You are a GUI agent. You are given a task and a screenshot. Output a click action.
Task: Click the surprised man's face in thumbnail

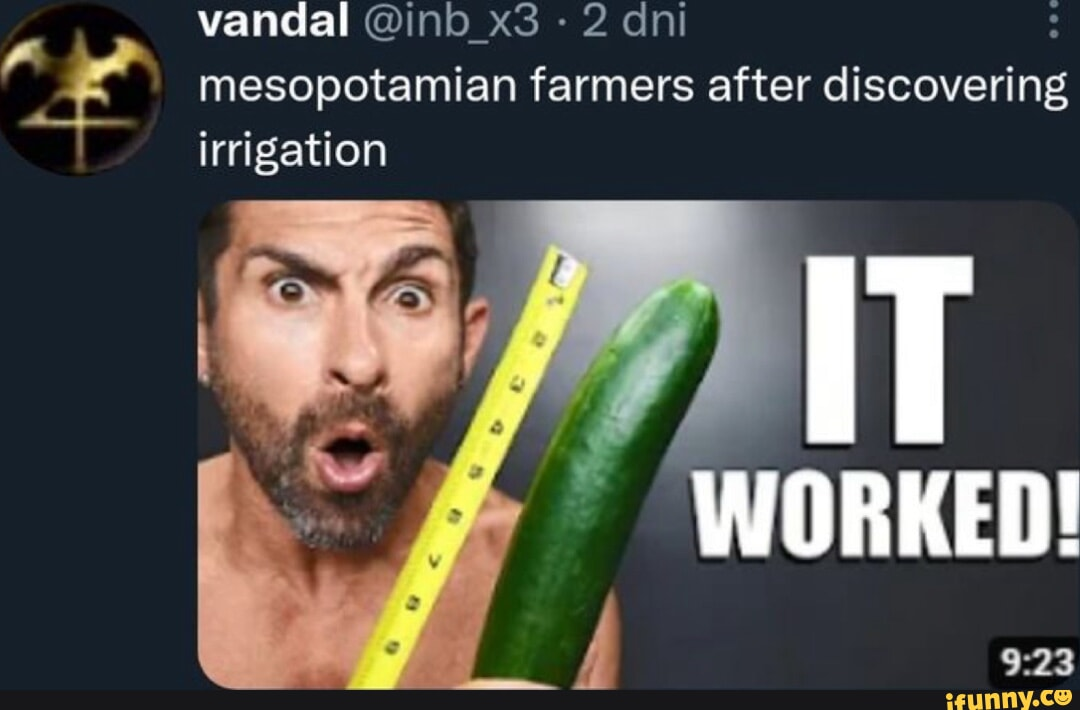338,372
